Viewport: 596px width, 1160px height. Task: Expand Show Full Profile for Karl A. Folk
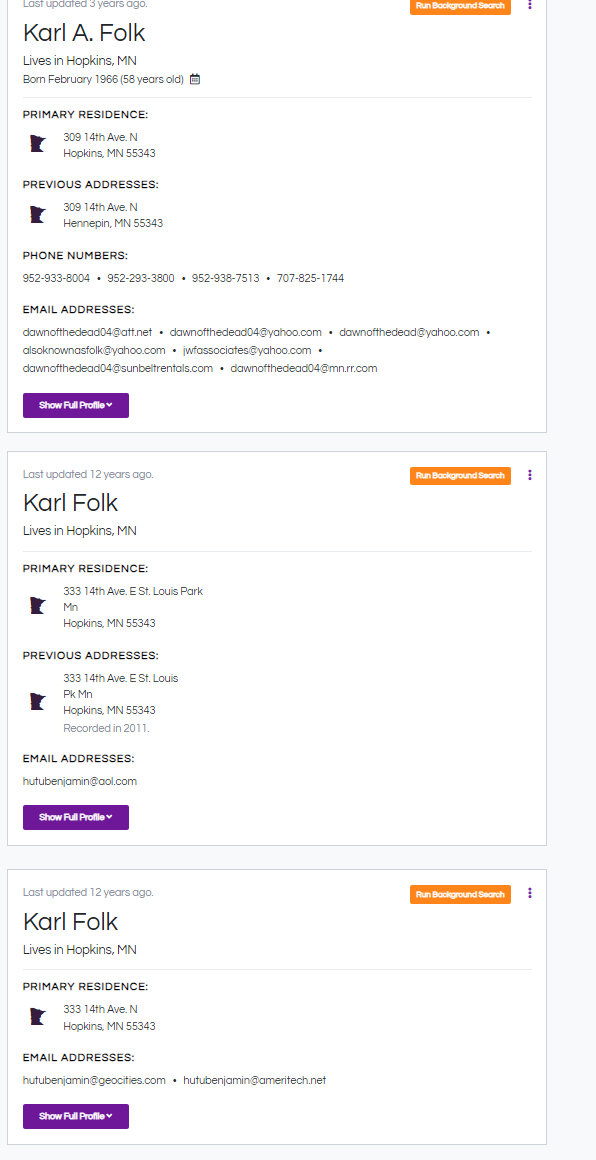click(75, 405)
